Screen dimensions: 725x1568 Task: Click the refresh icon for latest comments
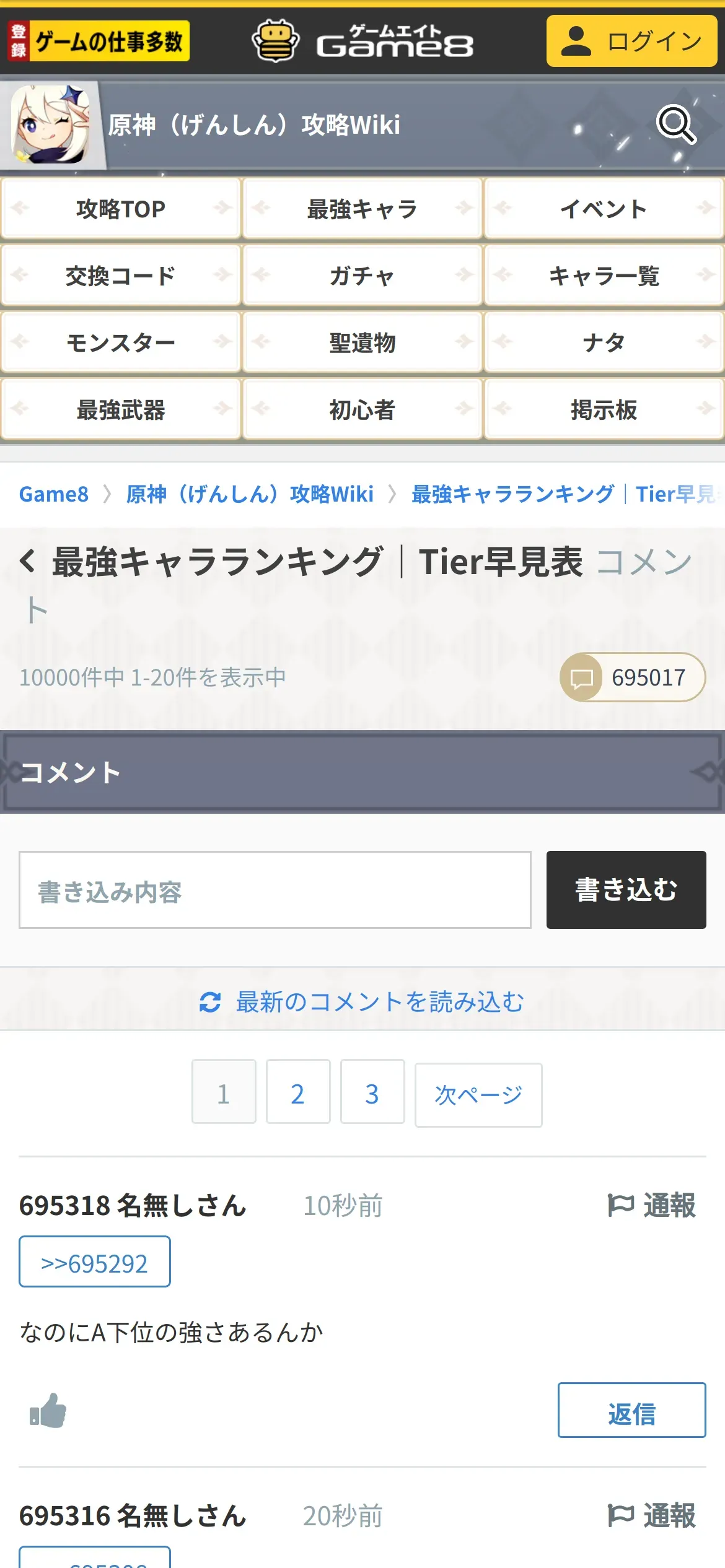point(210,1001)
